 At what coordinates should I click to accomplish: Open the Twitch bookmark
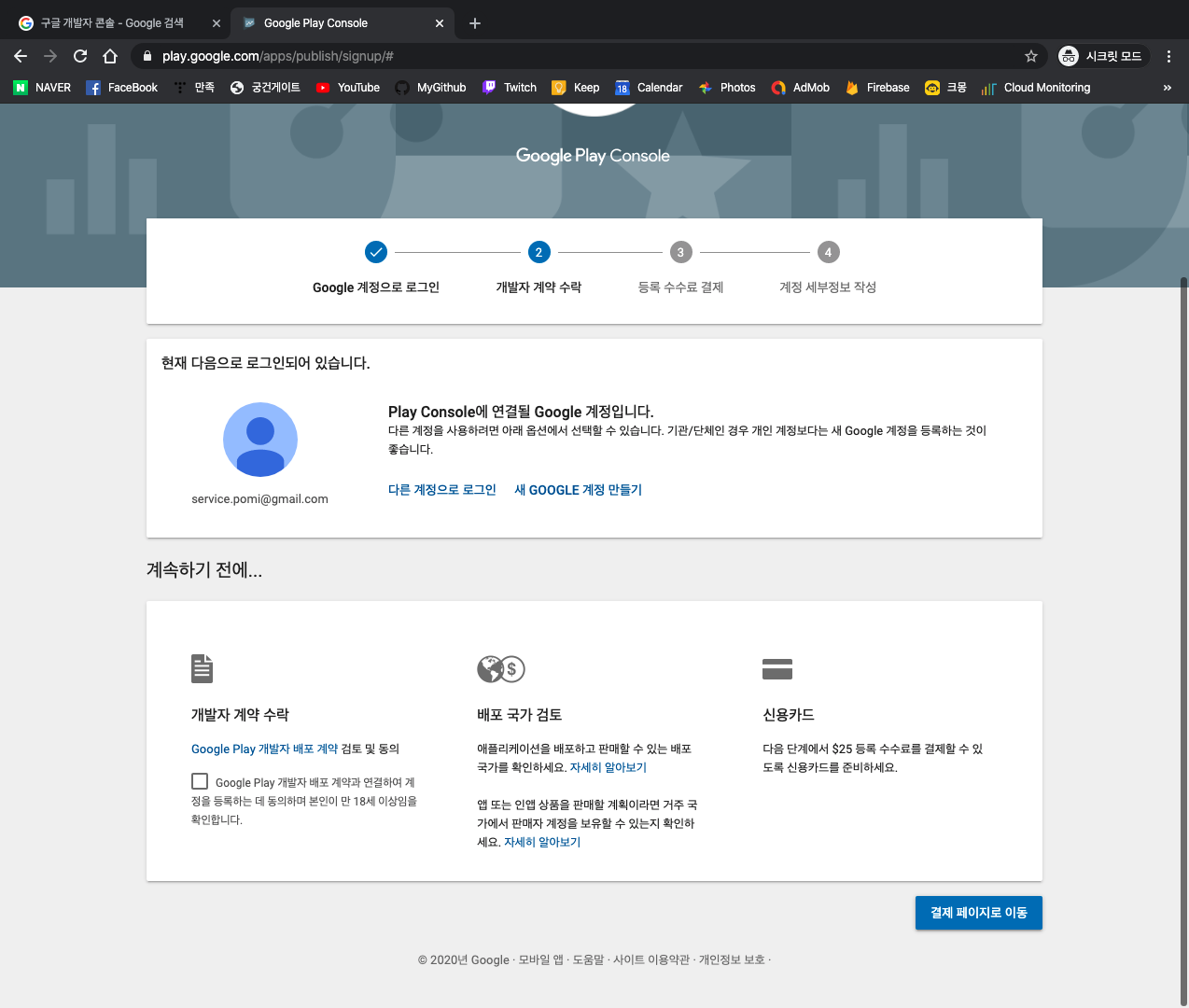[510, 88]
